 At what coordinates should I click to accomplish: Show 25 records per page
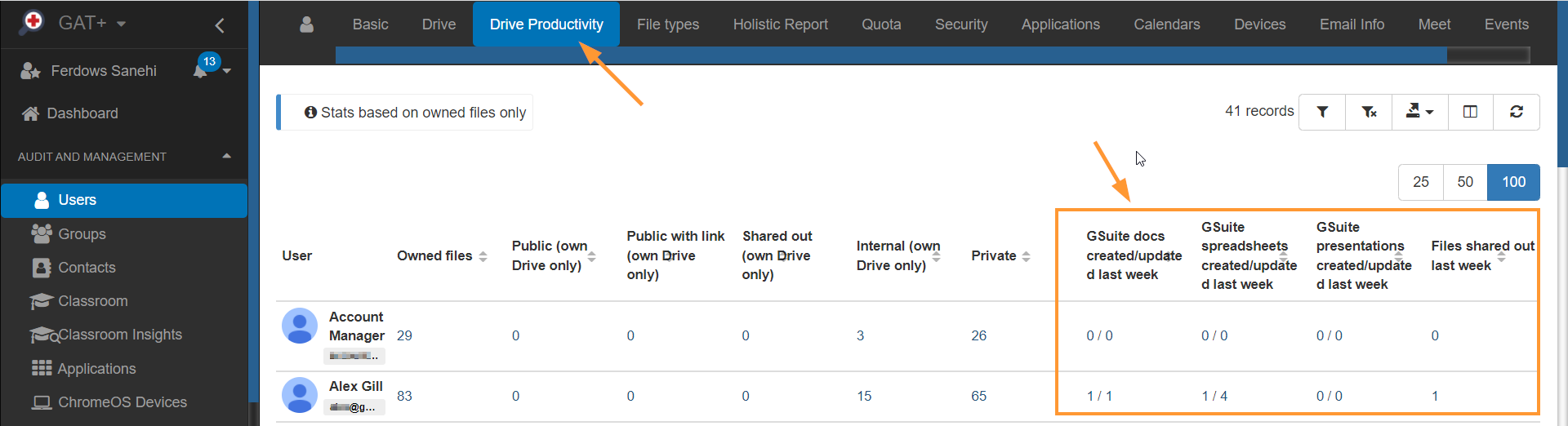click(x=1421, y=182)
